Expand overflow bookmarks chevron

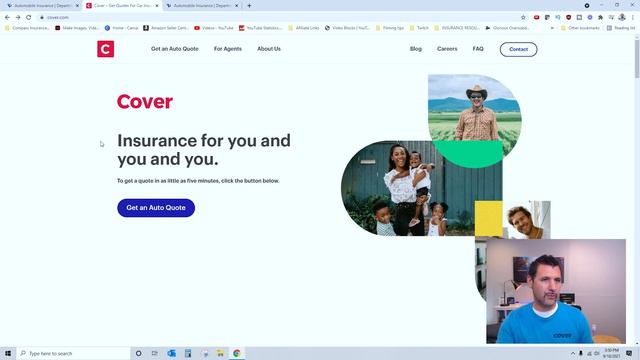tap(552, 28)
